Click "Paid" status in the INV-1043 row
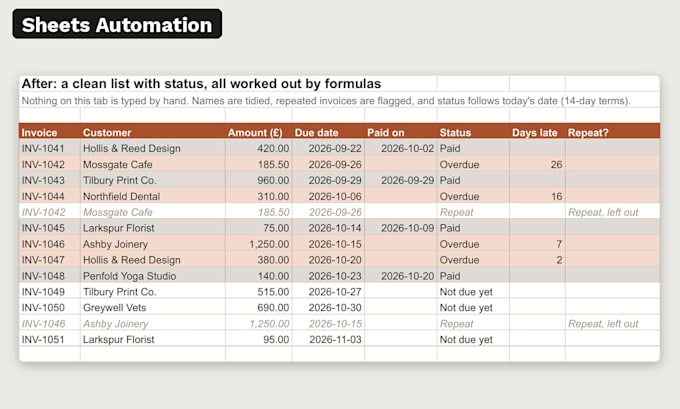 point(450,180)
